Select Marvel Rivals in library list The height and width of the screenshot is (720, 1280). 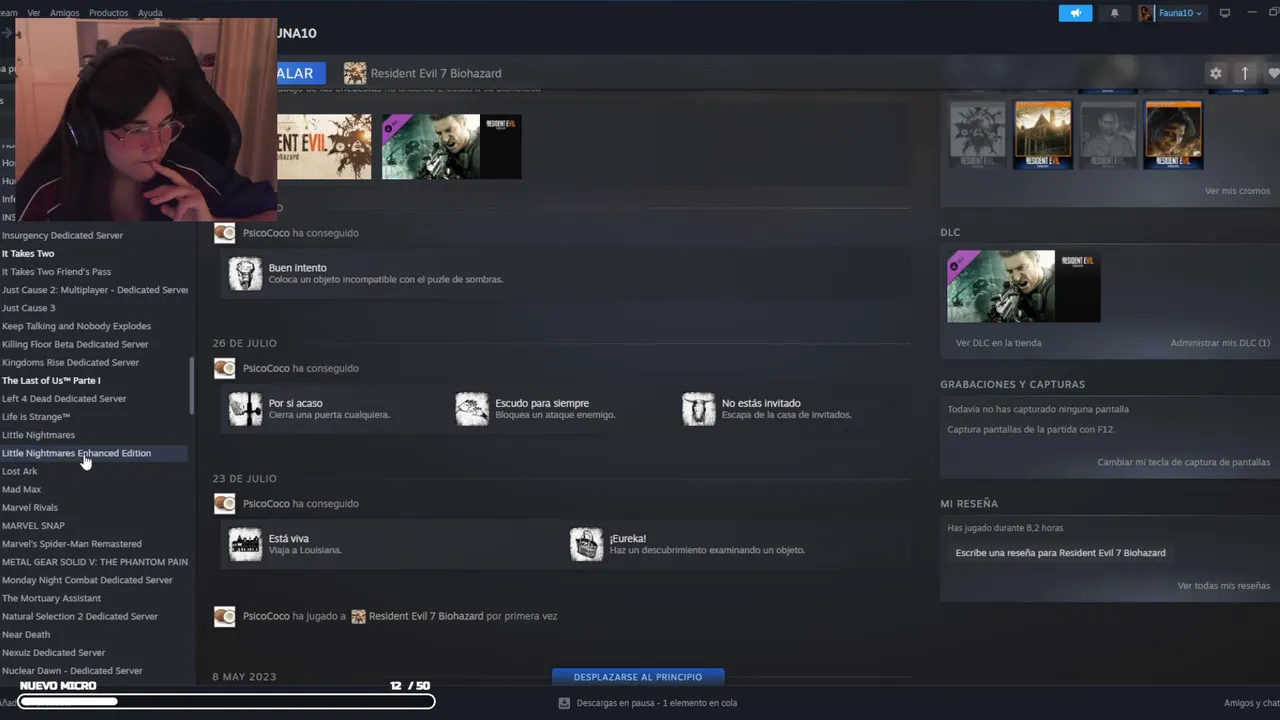30,508
